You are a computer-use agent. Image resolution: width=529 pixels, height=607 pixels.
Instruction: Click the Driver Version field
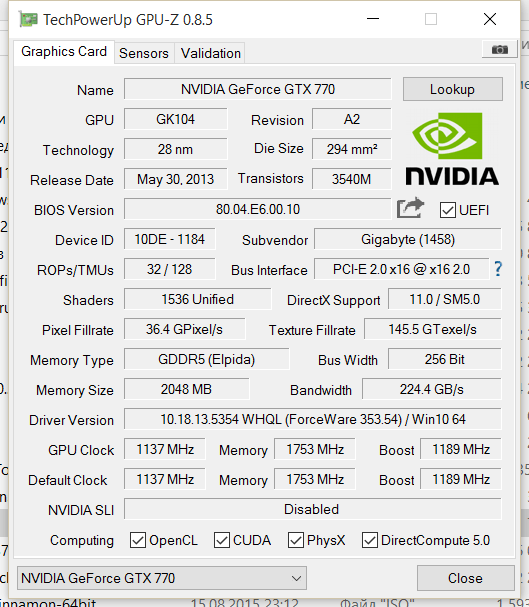313,419
